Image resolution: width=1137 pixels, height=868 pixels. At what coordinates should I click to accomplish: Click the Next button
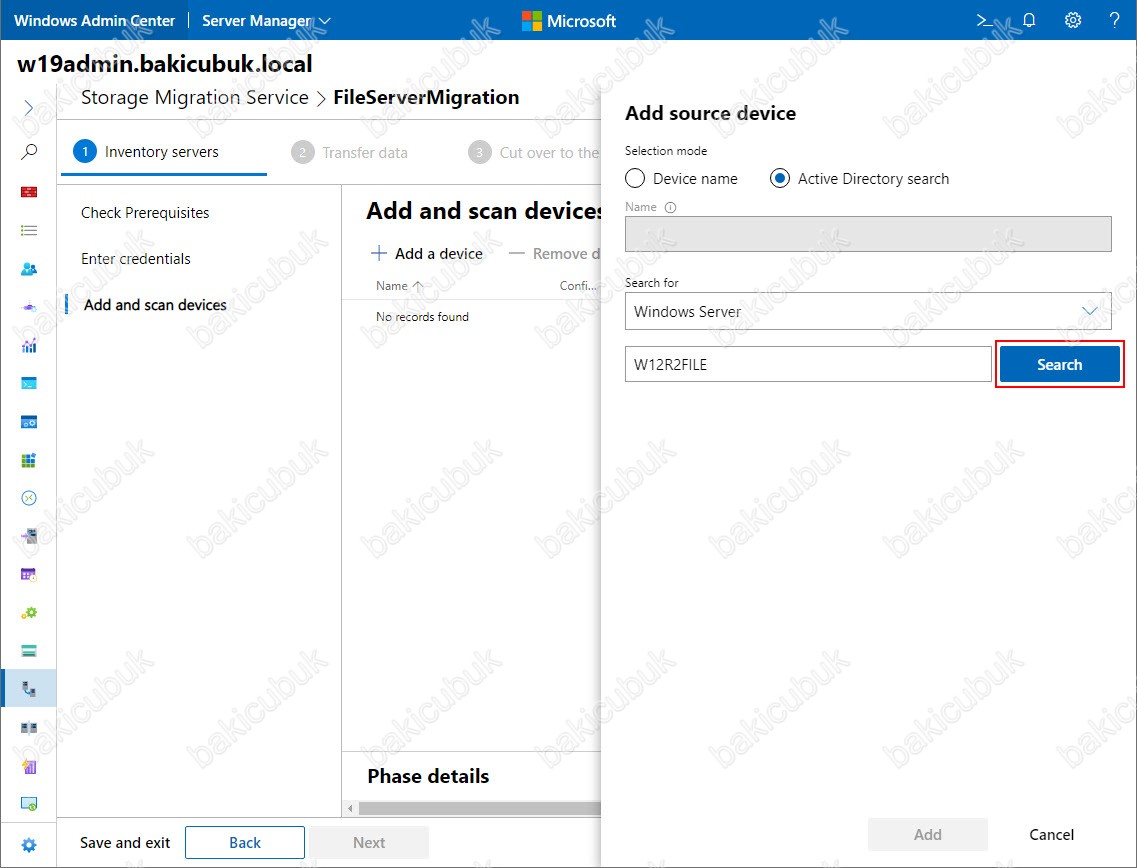tap(369, 843)
